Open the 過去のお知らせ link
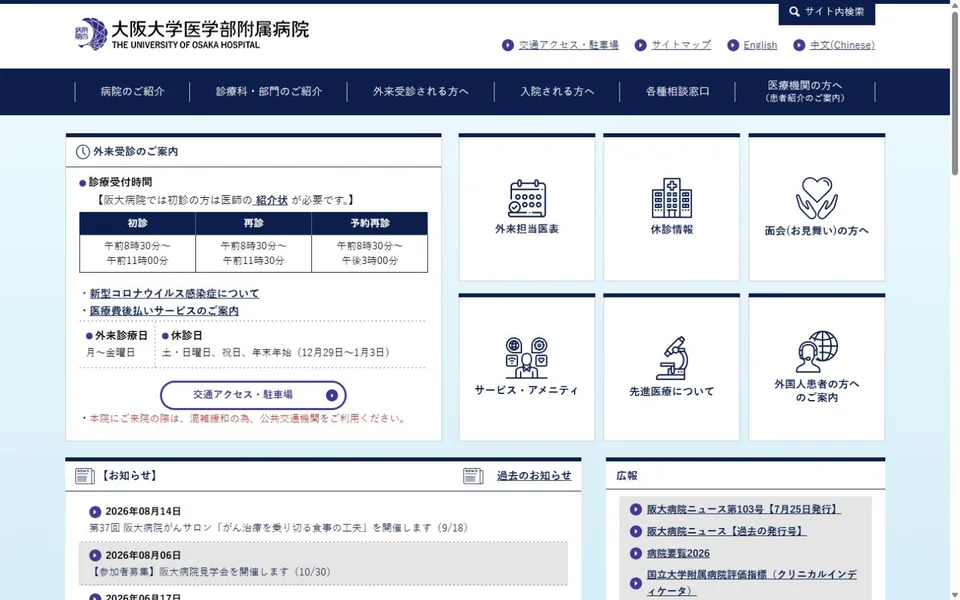Viewport: 960px width, 600px height. point(534,476)
